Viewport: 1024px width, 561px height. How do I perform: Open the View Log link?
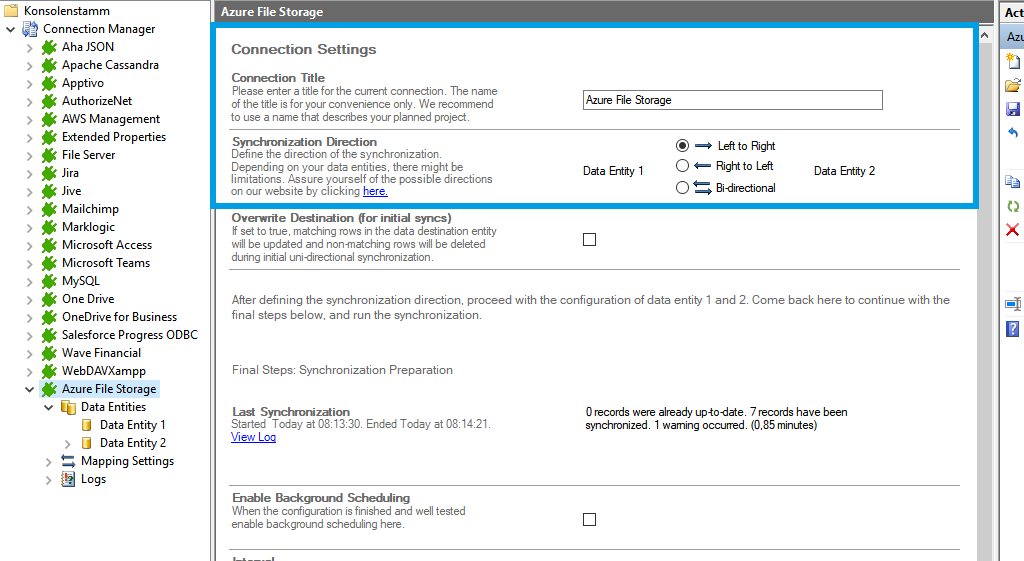253,437
